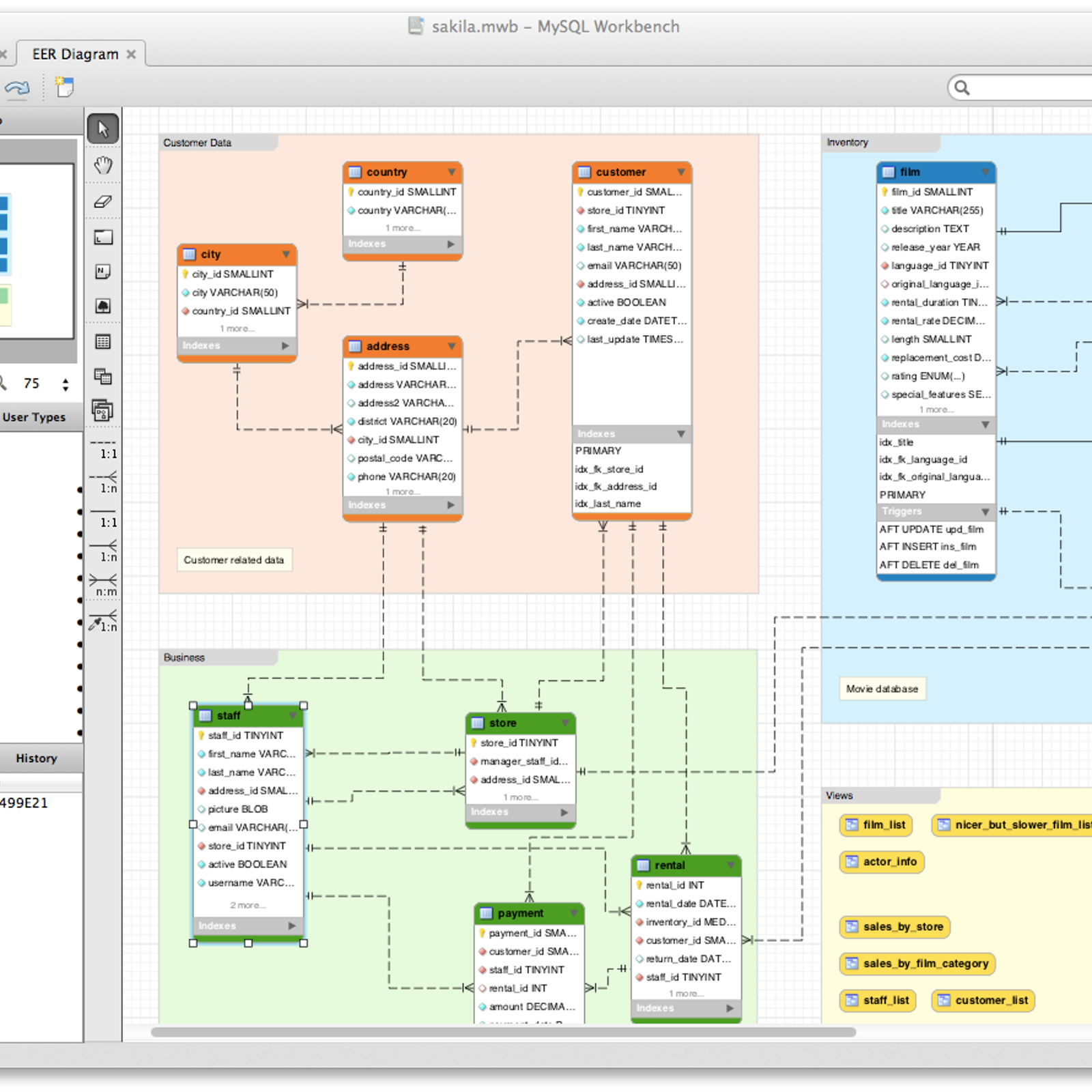The width and height of the screenshot is (1092, 1092).
Task: Click the horizontal canvas scrollbar
Action: (x=503, y=1032)
